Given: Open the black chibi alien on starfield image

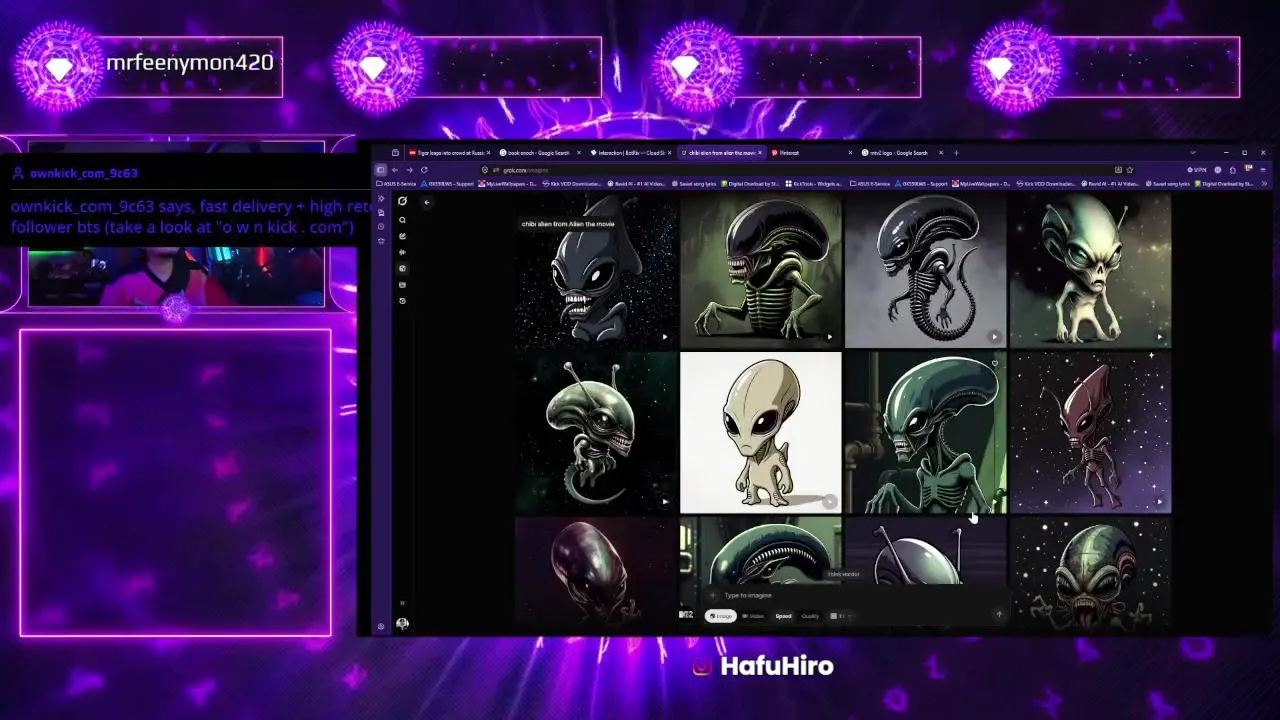Looking at the screenshot, I should [x=596, y=271].
